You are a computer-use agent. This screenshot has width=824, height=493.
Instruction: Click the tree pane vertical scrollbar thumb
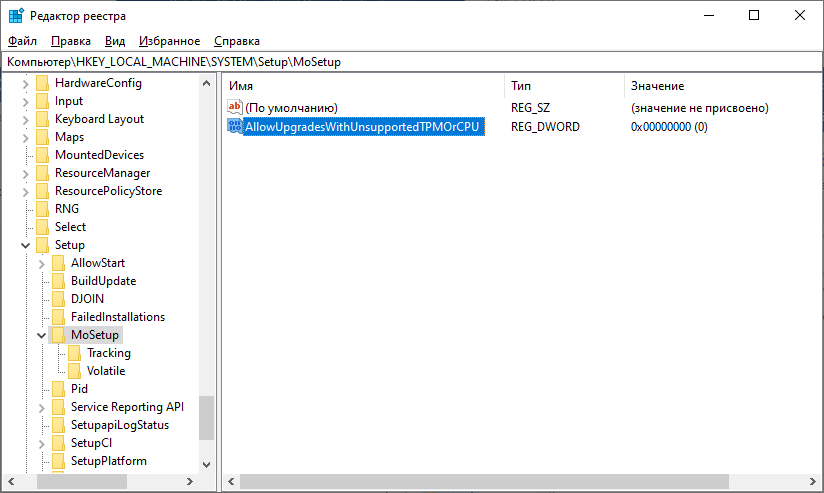pyautogui.click(x=207, y=418)
